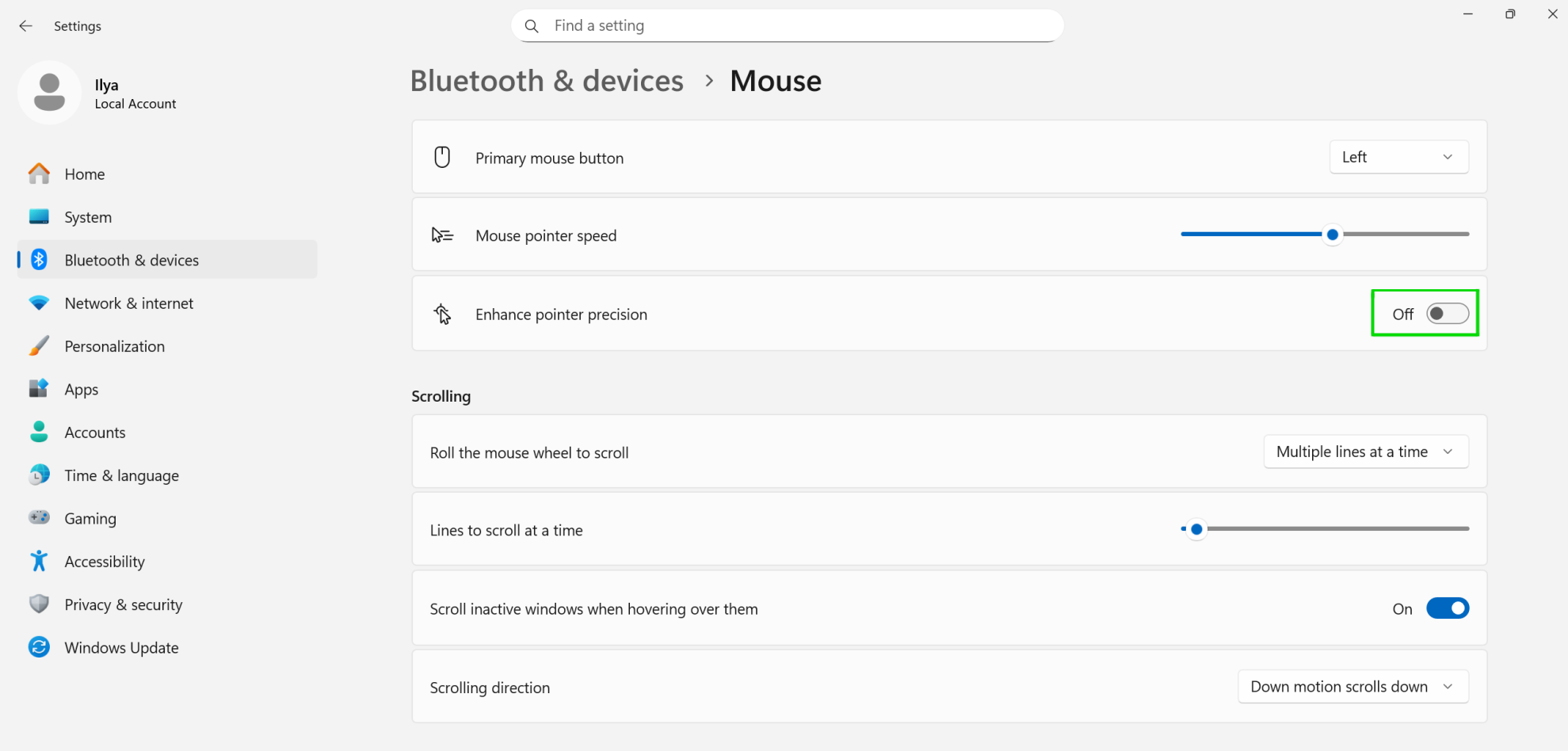Click the Gaming controller icon
The height and width of the screenshot is (751, 1568).
click(x=39, y=518)
